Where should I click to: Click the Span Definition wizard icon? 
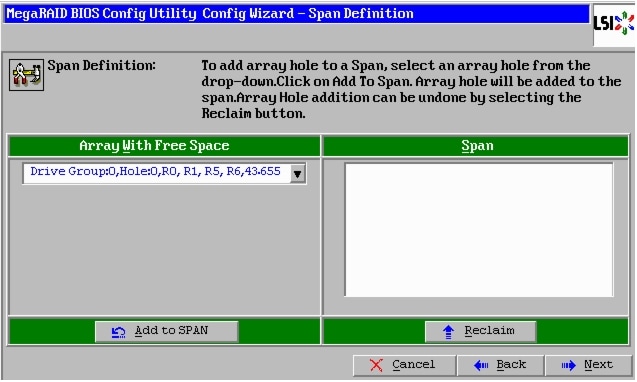click(x=26, y=75)
